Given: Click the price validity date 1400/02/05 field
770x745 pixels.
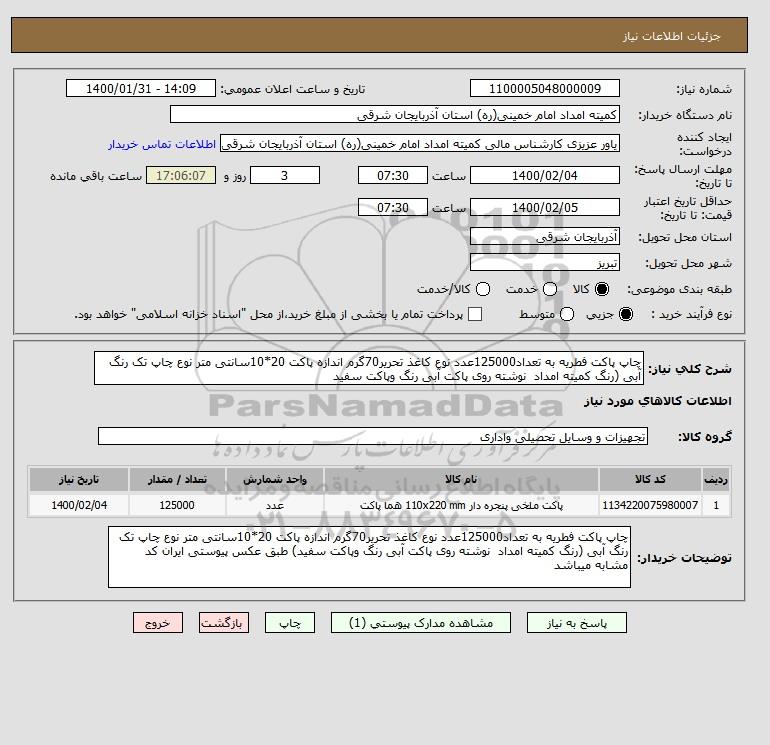Looking at the screenshot, I should pos(545,207).
